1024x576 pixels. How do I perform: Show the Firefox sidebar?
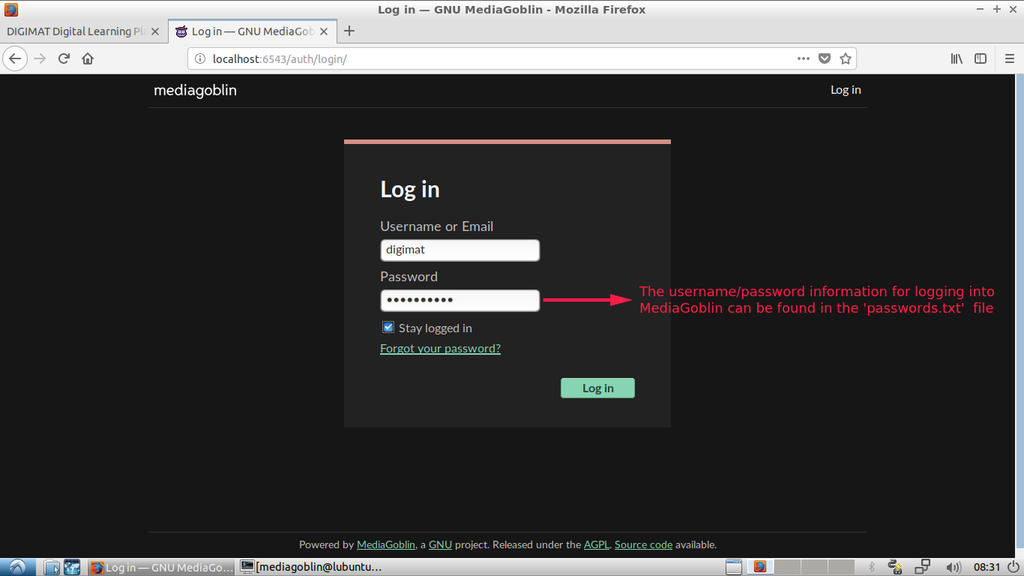pos(981,59)
